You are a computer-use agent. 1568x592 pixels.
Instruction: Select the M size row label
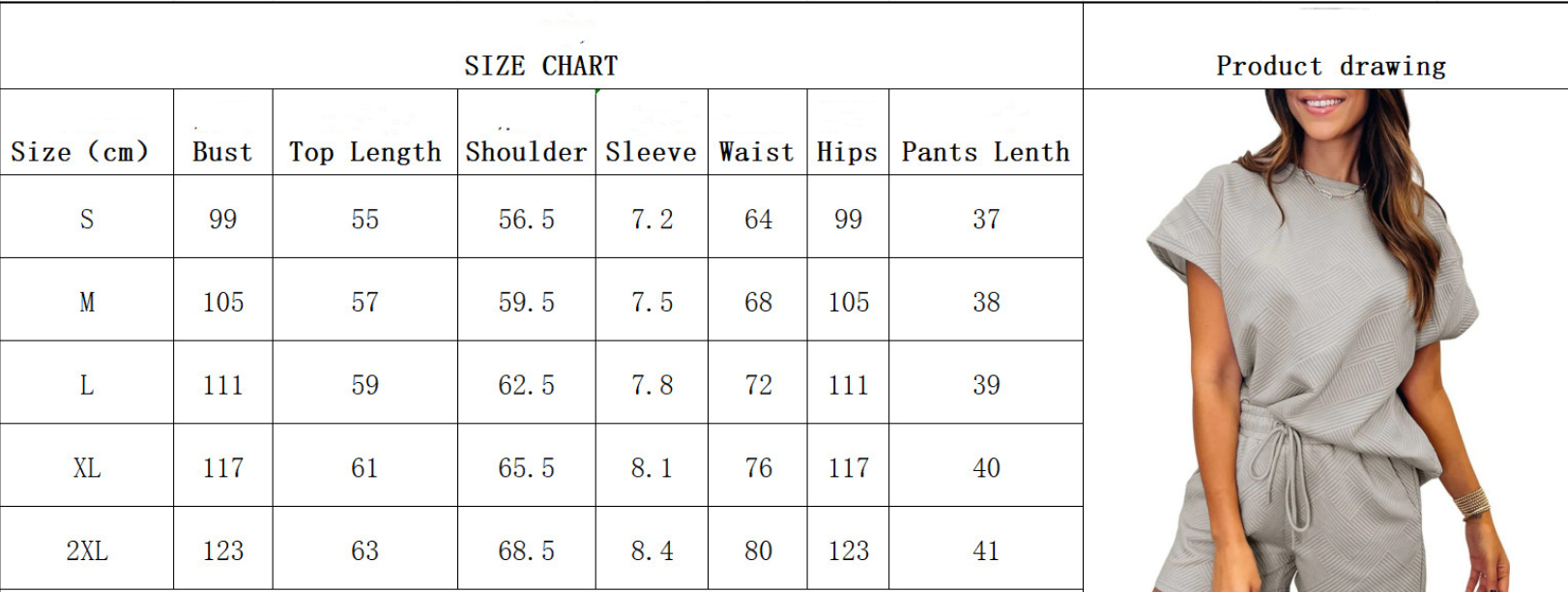coord(87,303)
